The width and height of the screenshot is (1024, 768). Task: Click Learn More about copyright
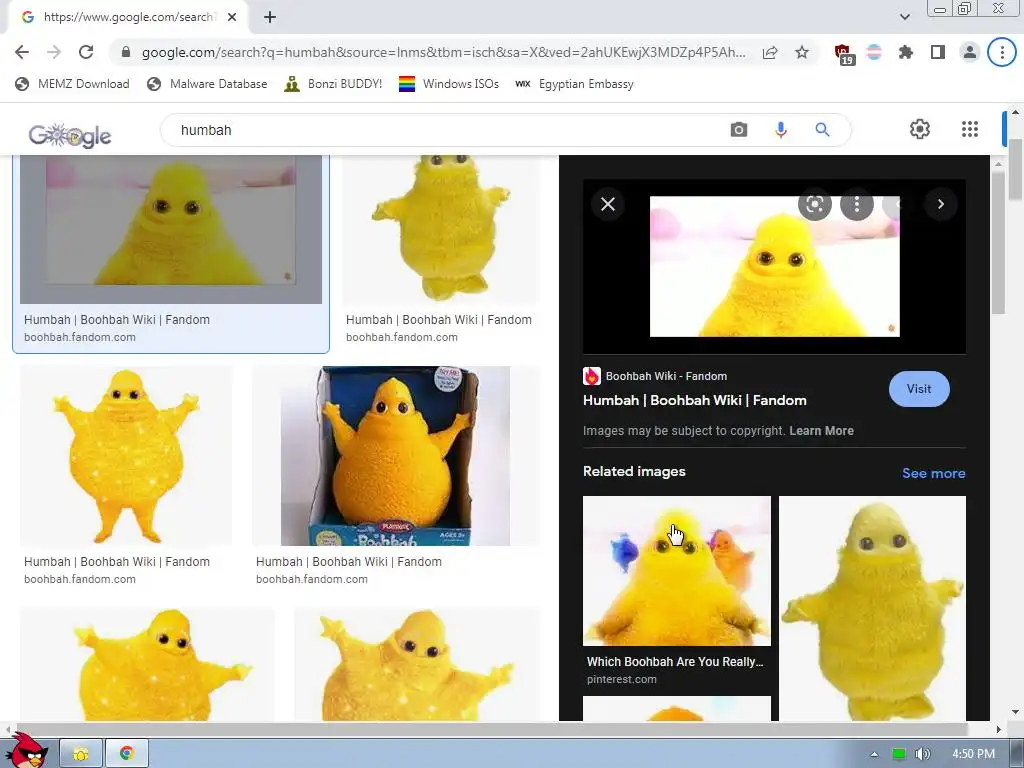pos(821,430)
